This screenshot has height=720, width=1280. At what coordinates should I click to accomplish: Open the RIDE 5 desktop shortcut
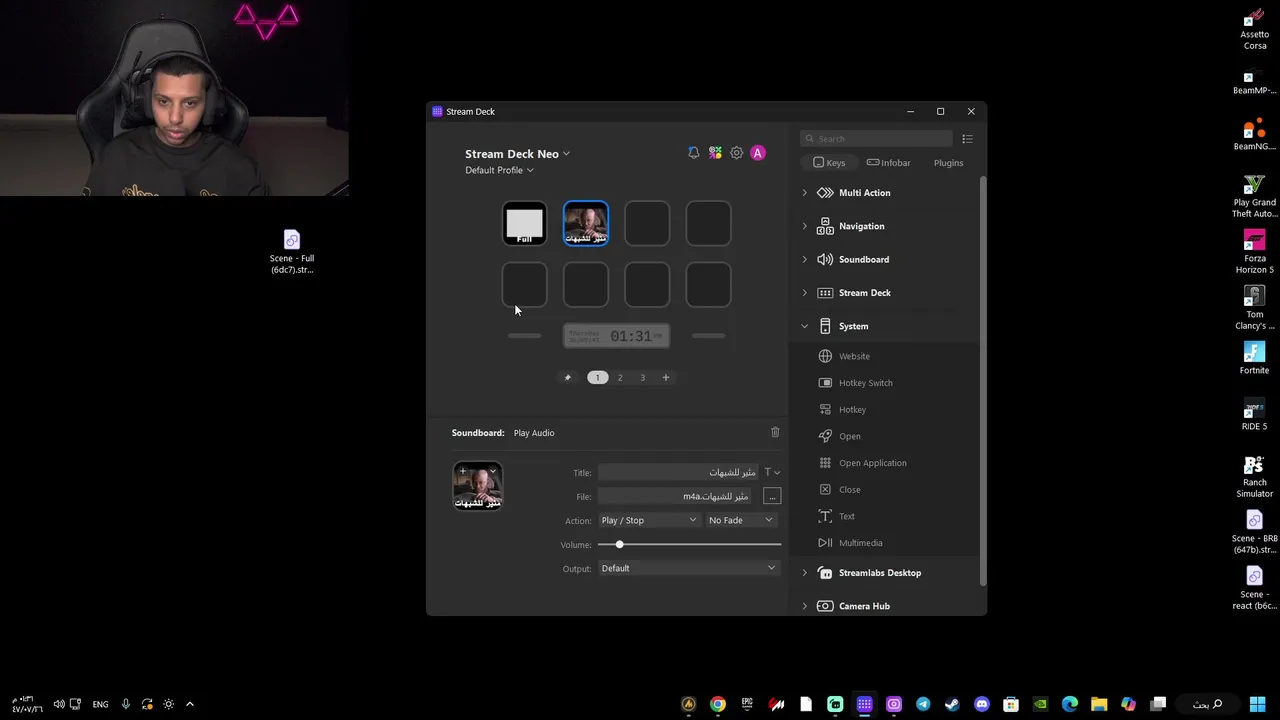click(1254, 414)
